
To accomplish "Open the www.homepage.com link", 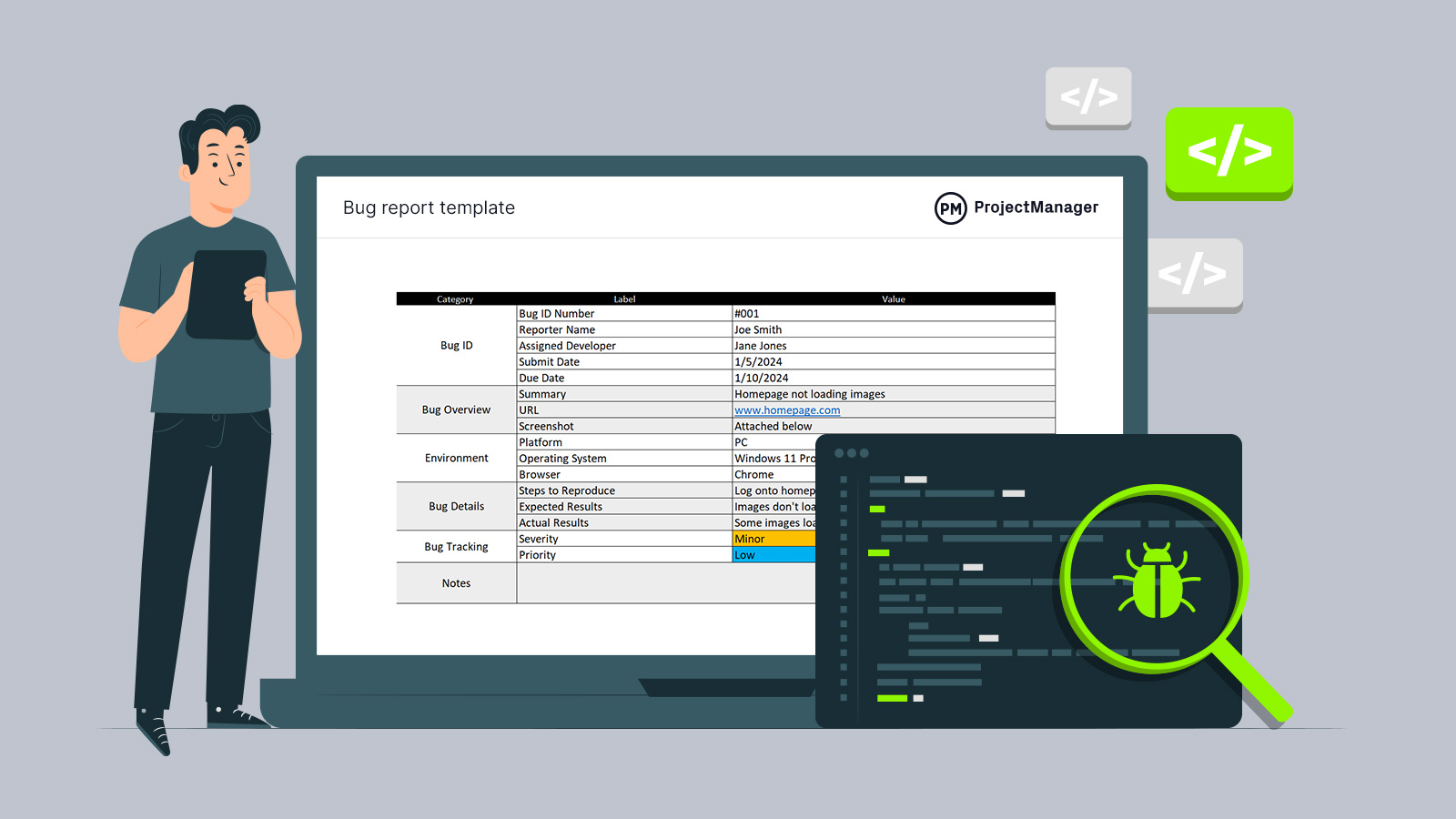I will tap(787, 410).
